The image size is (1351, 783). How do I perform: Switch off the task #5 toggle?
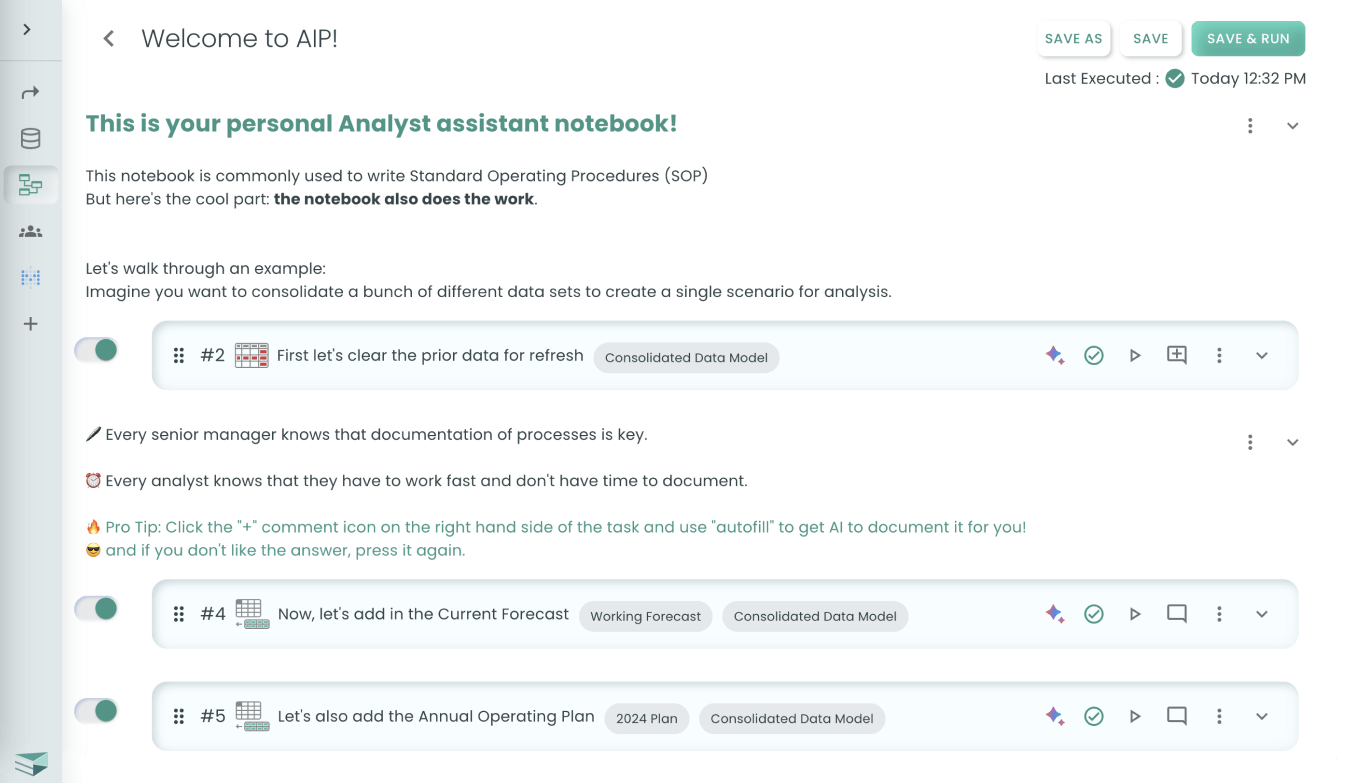pos(95,710)
